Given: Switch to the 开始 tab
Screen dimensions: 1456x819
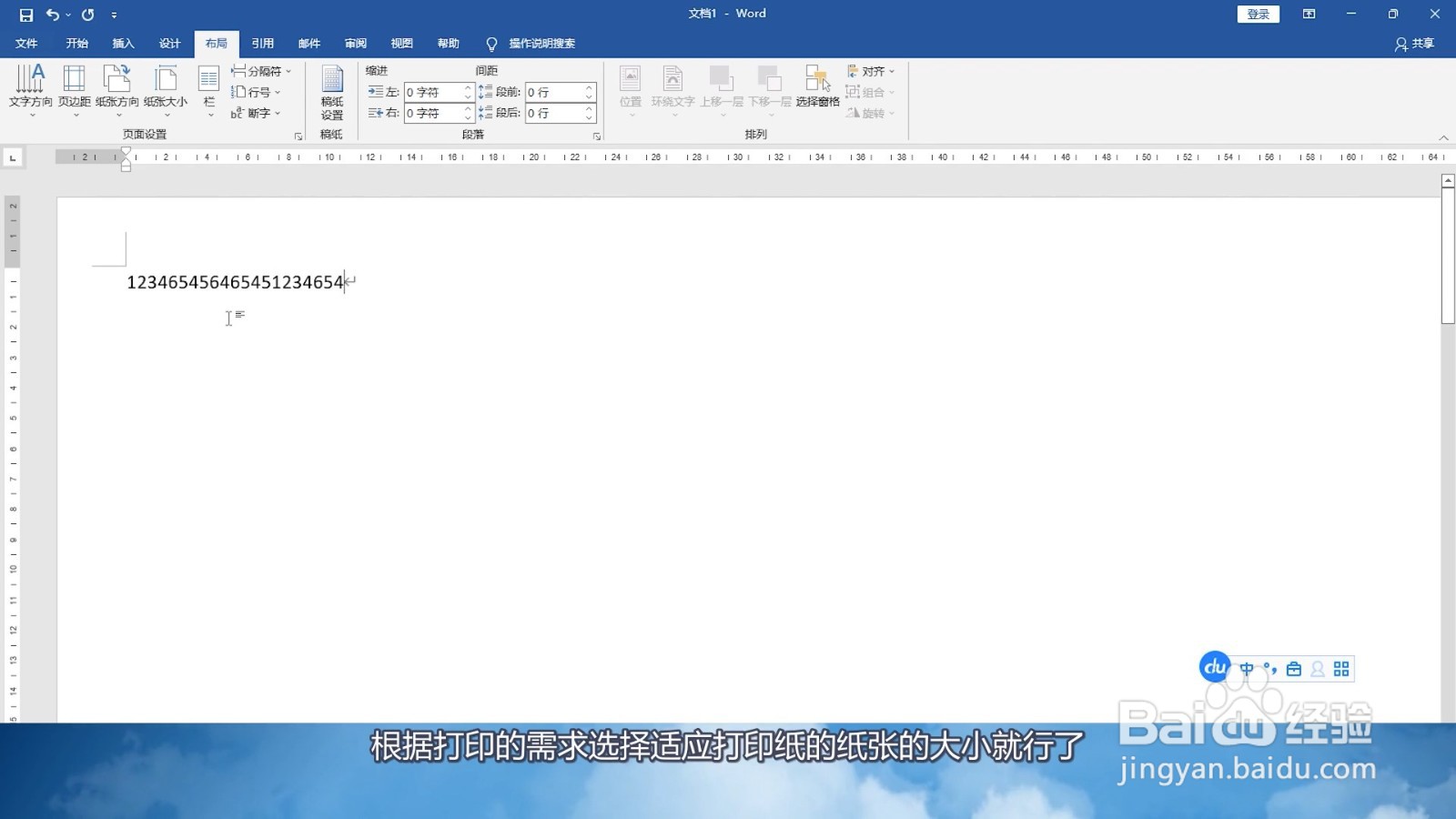Looking at the screenshot, I should [x=76, y=44].
